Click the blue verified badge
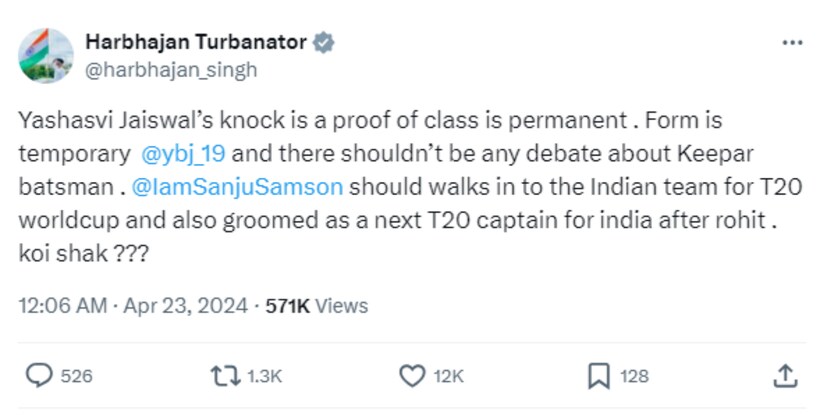 click(x=324, y=43)
